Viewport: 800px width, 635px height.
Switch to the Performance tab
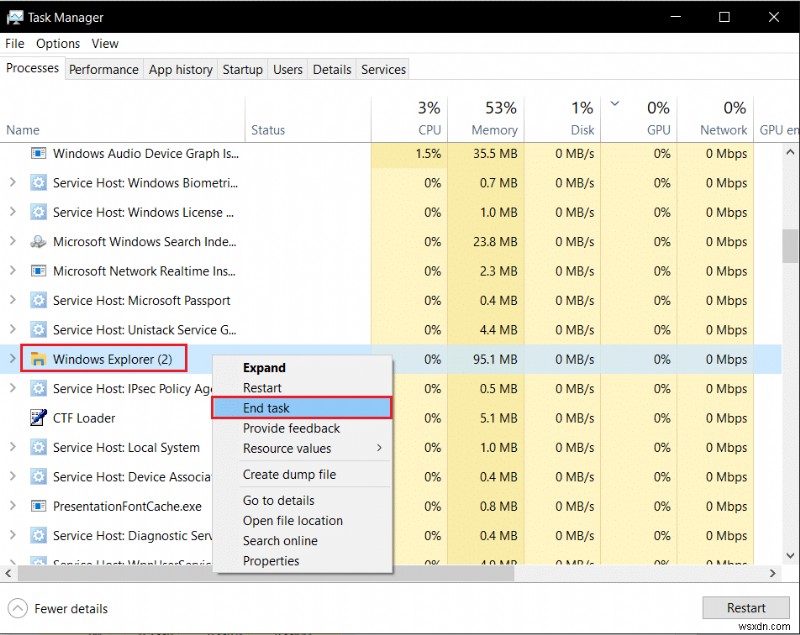(x=104, y=69)
